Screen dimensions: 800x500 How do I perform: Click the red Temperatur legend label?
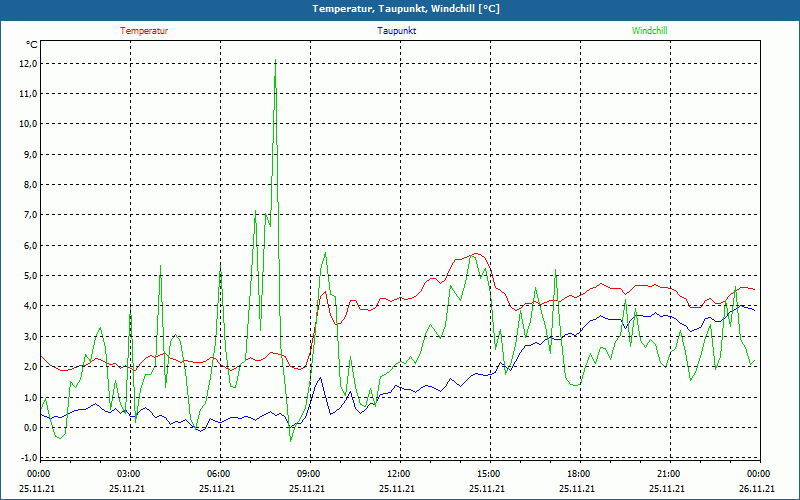pyautogui.click(x=144, y=31)
